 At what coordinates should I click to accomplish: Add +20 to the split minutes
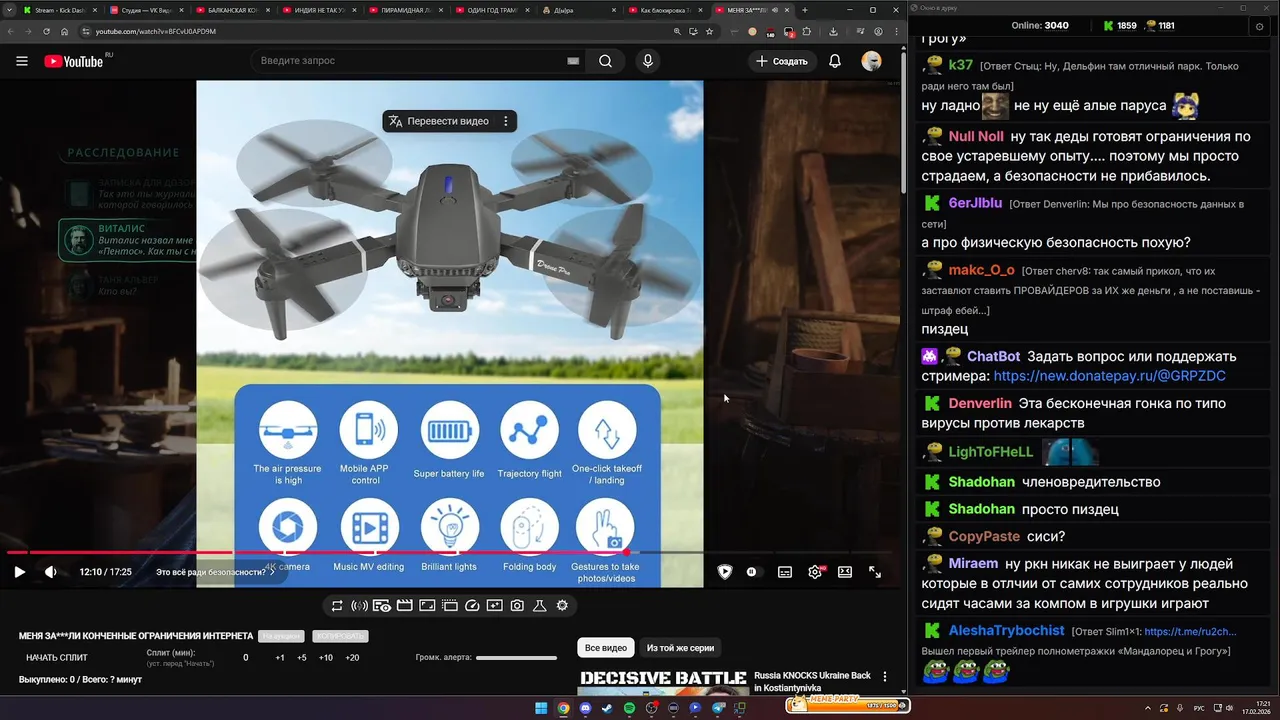tap(352, 658)
